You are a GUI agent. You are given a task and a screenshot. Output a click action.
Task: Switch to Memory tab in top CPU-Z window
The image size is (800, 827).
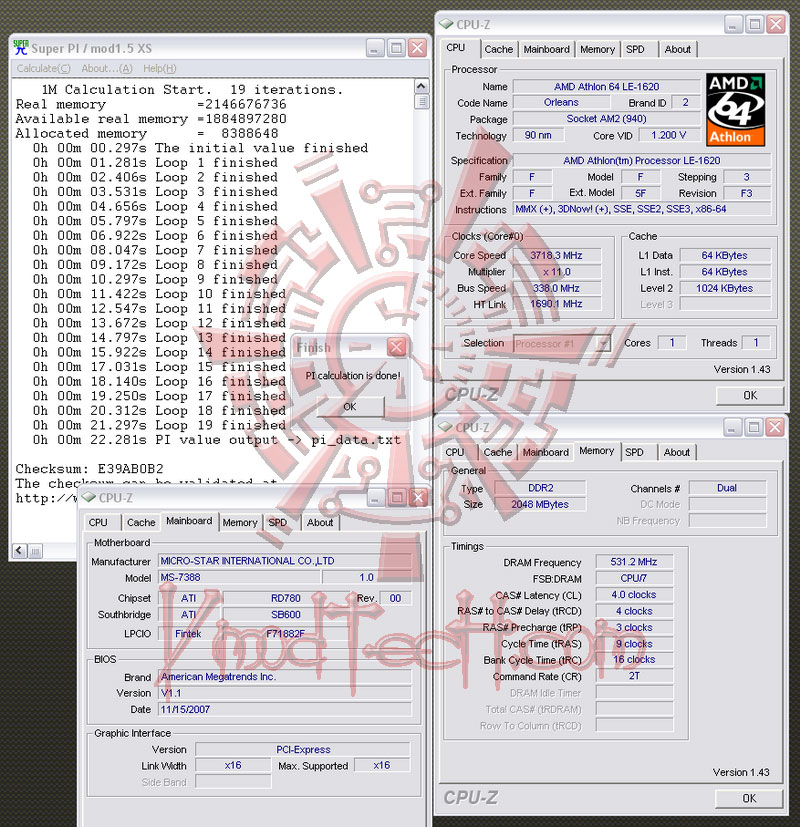click(x=597, y=50)
